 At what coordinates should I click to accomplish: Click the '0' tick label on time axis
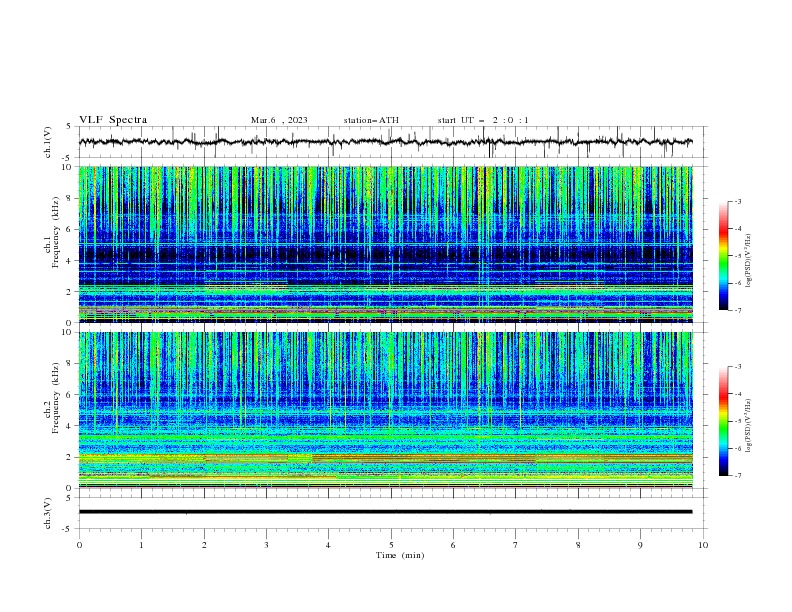[79, 545]
